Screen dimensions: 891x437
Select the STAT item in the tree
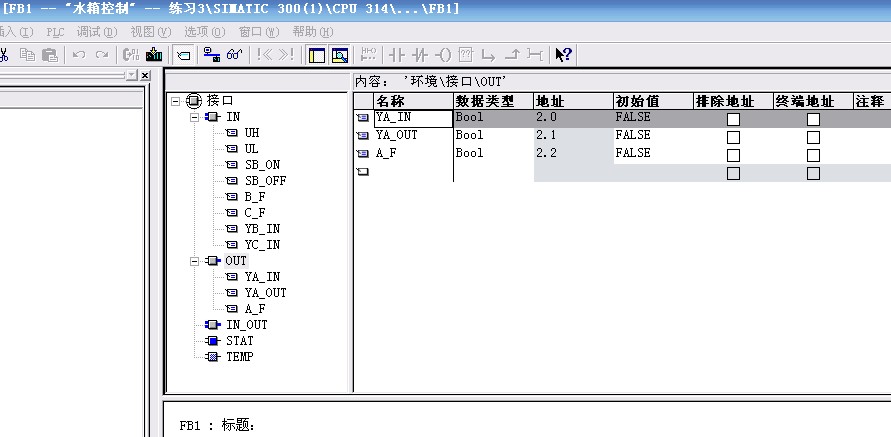coord(239,341)
